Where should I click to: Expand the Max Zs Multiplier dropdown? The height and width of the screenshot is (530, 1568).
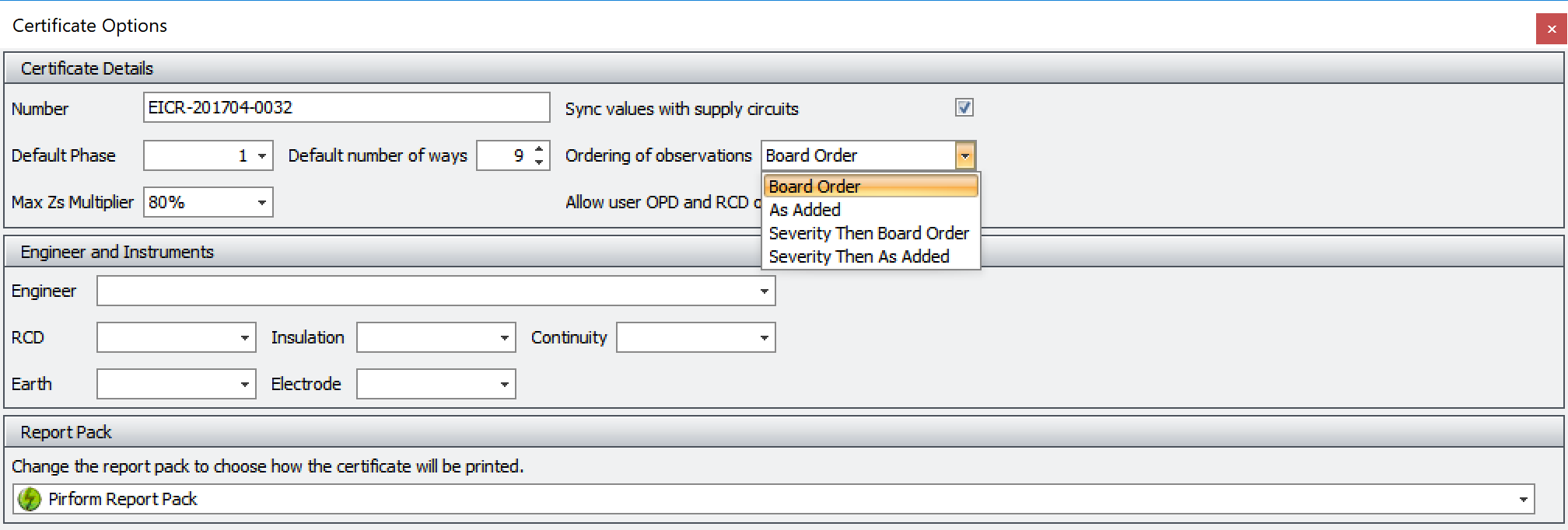coord(262,203)
